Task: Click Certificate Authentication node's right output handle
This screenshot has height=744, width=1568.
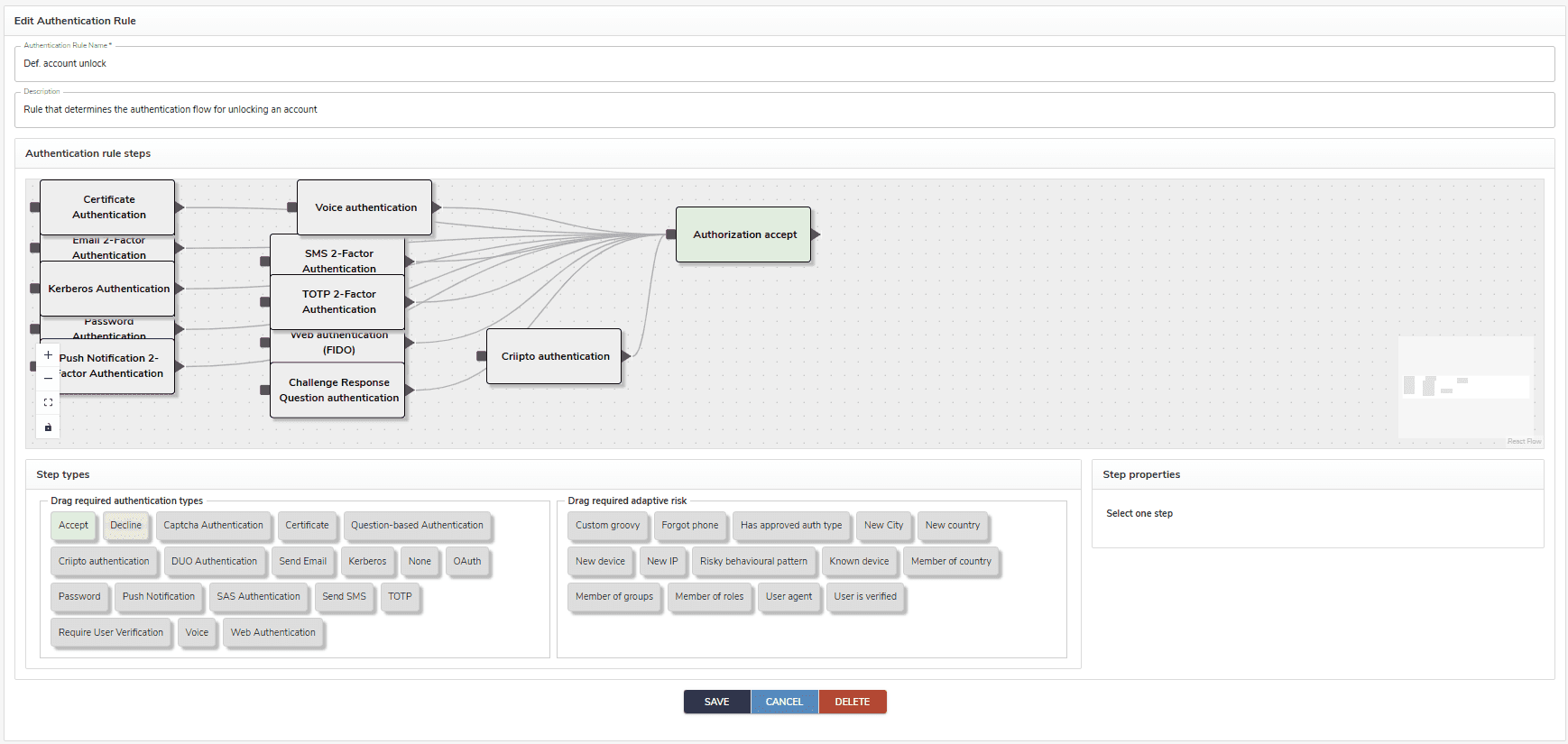Action: (x=180, y=207)
